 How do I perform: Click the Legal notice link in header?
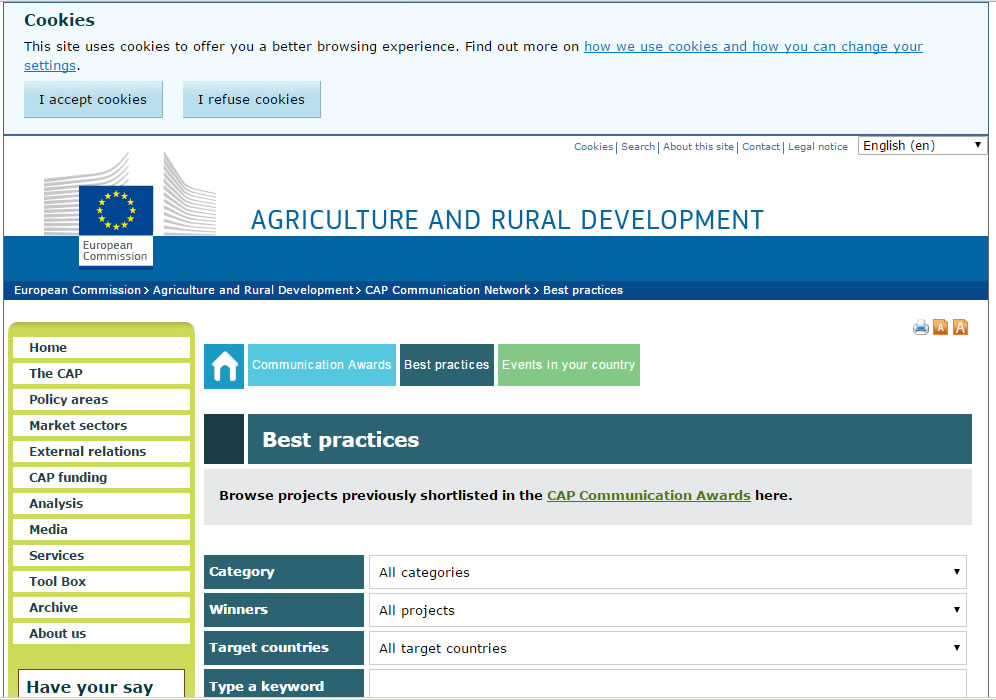tap(817, 147)
